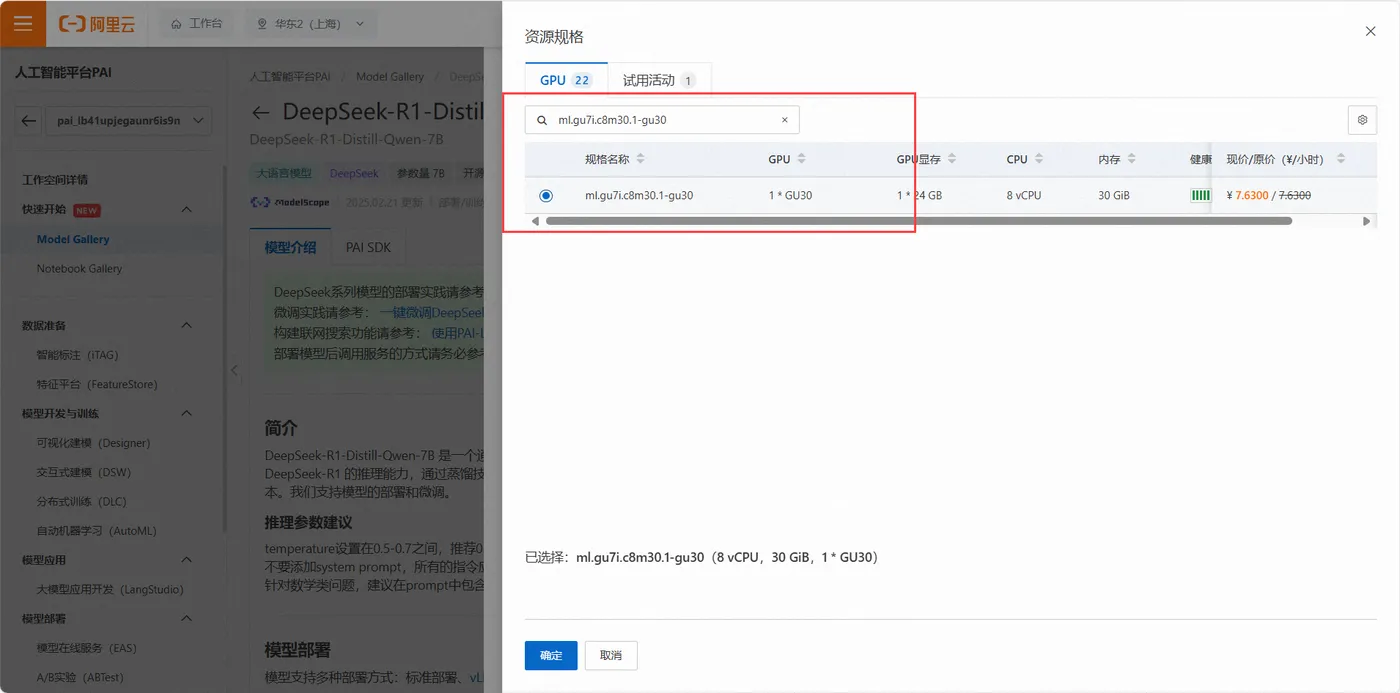The width and height of the screenshot is (1400, 693).
Task: Collapse the 模型应用 sidebar section
Action: (x=187, y=560)
